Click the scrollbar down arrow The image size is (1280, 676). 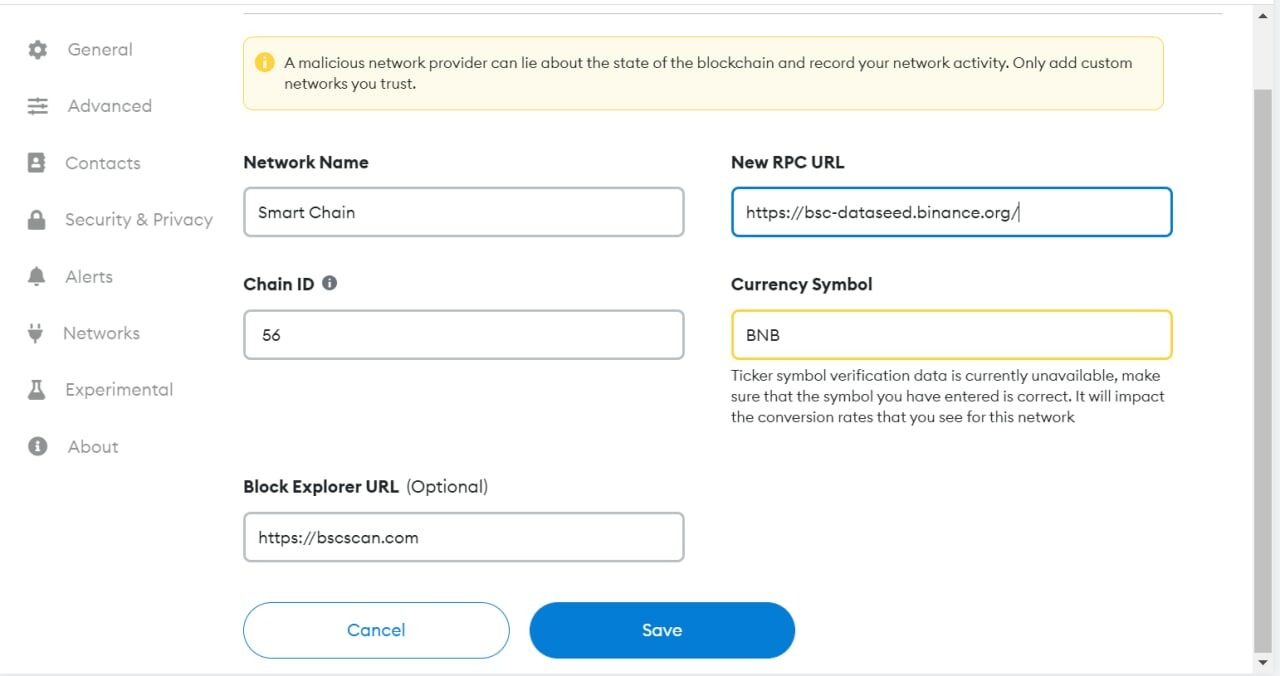(x=1263, y=662)
